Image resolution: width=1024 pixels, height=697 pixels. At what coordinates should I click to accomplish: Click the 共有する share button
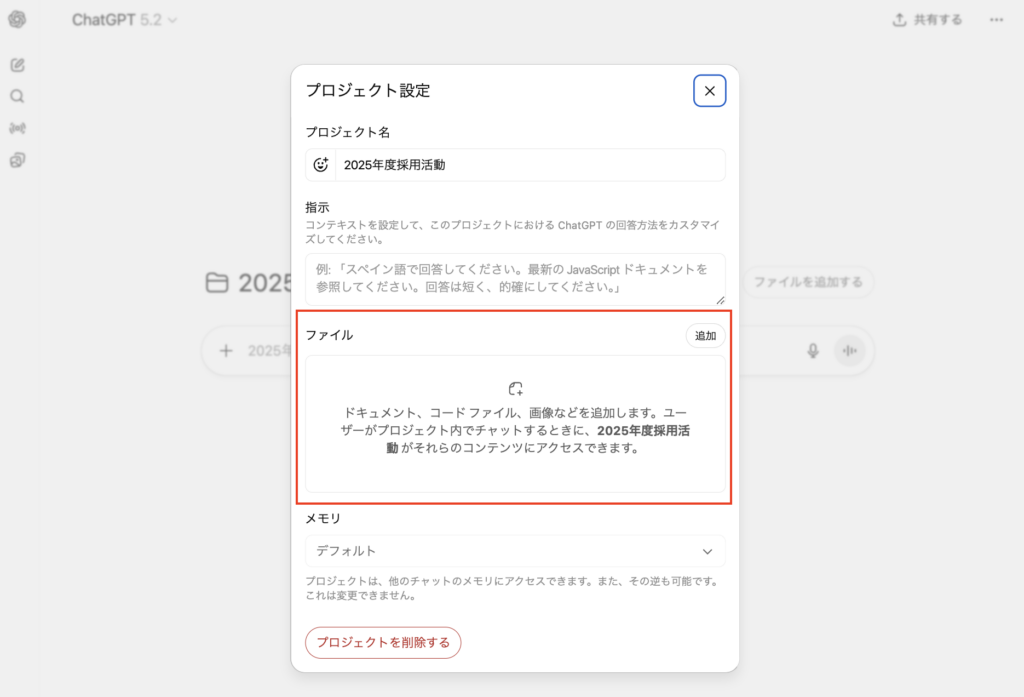[x=927, y=20]
